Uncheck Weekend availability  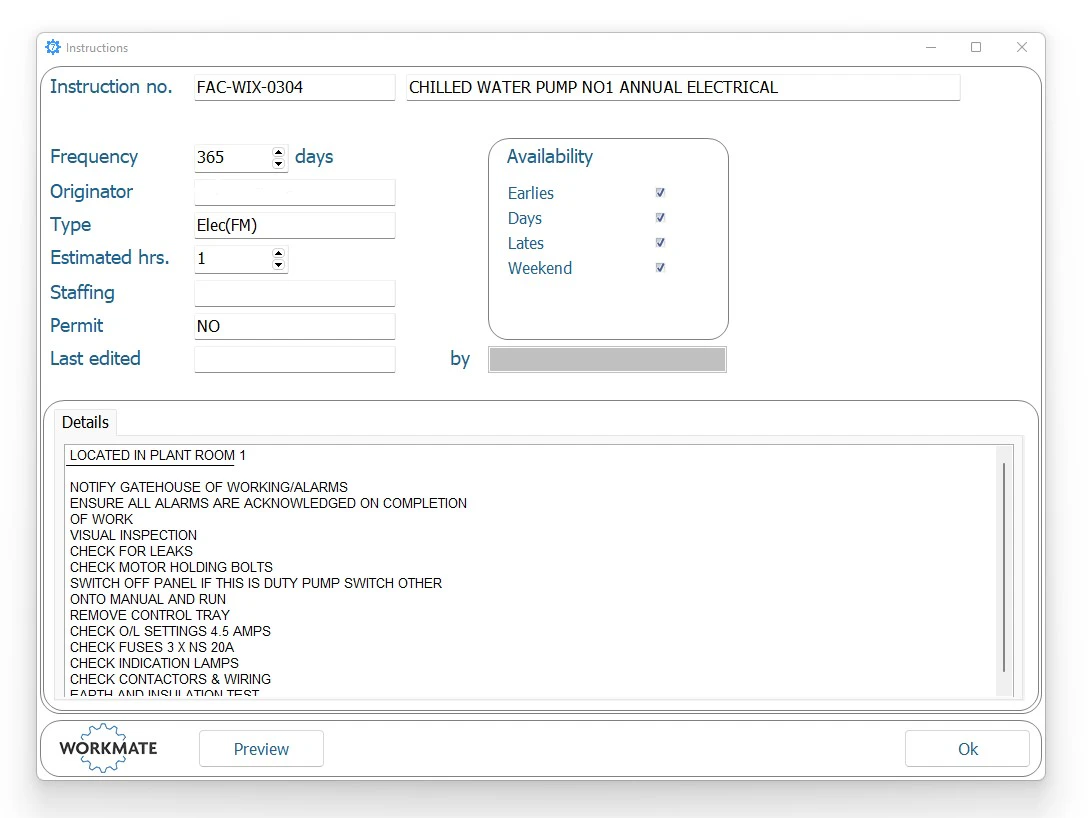(x=659, y=267)
